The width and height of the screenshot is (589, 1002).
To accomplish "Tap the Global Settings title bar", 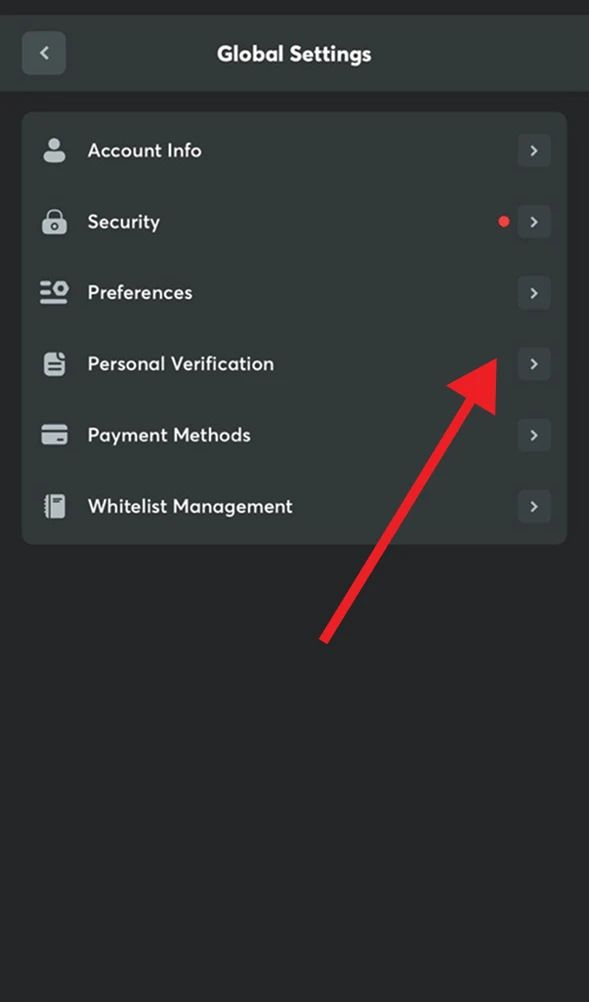I will tap(294, 53).
